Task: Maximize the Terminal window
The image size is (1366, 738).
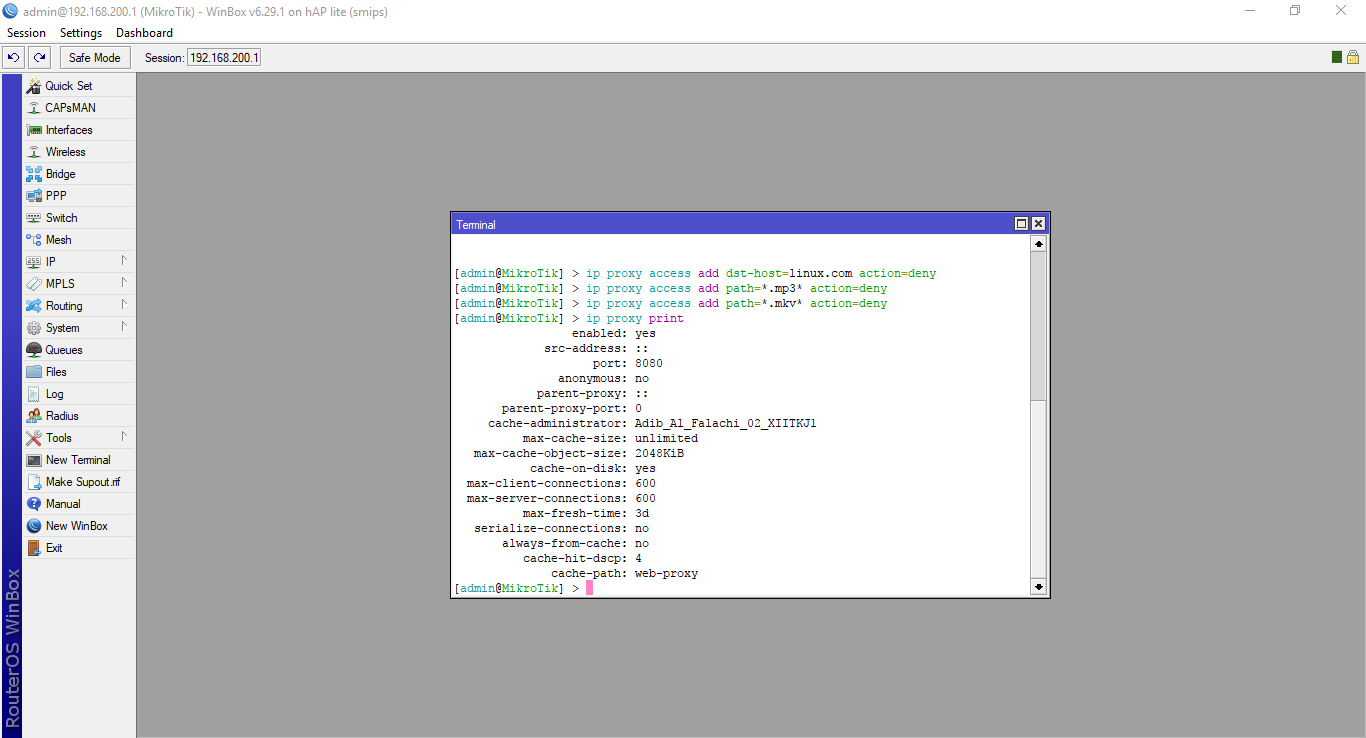Action: tap(1022, 224)
